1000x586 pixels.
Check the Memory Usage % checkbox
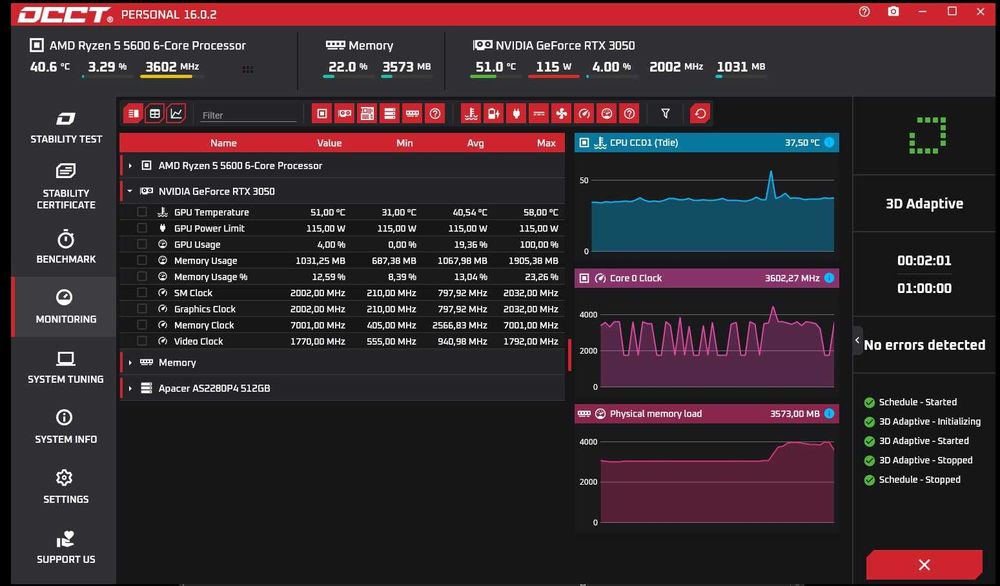(x=142, y=277)
